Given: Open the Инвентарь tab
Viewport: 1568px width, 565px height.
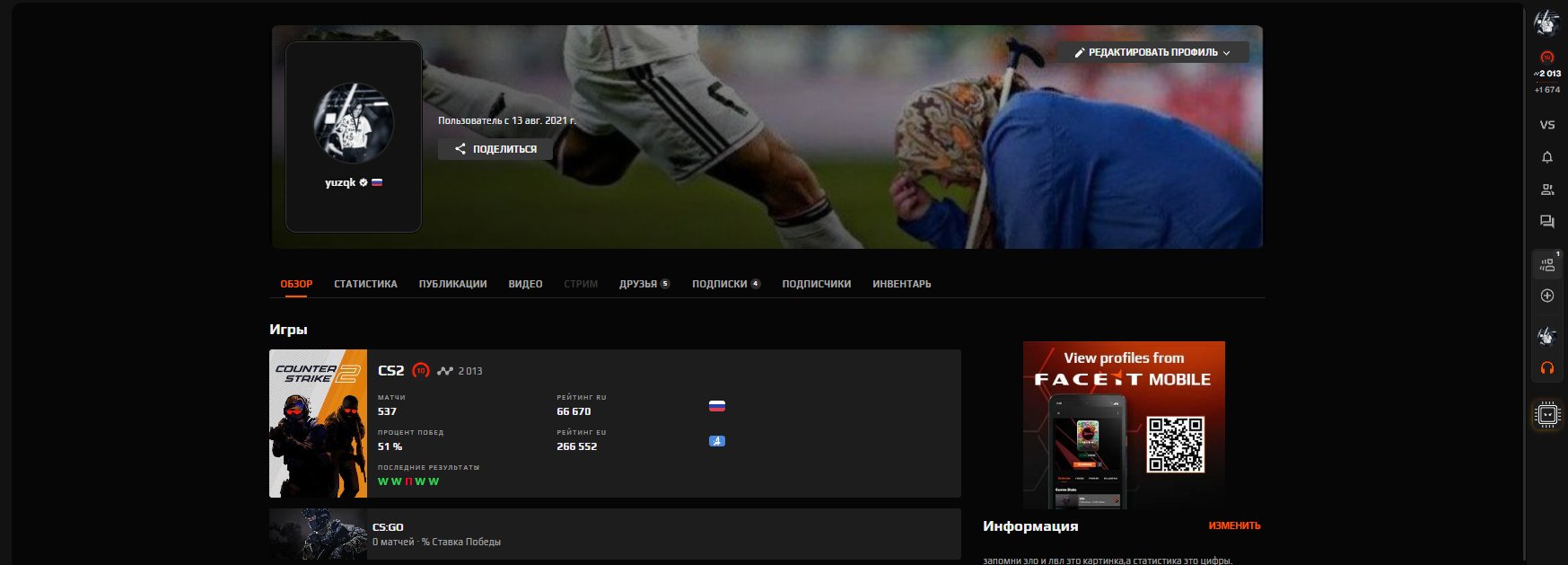Looking at the screenshot, I should click(x=901, y=284).
